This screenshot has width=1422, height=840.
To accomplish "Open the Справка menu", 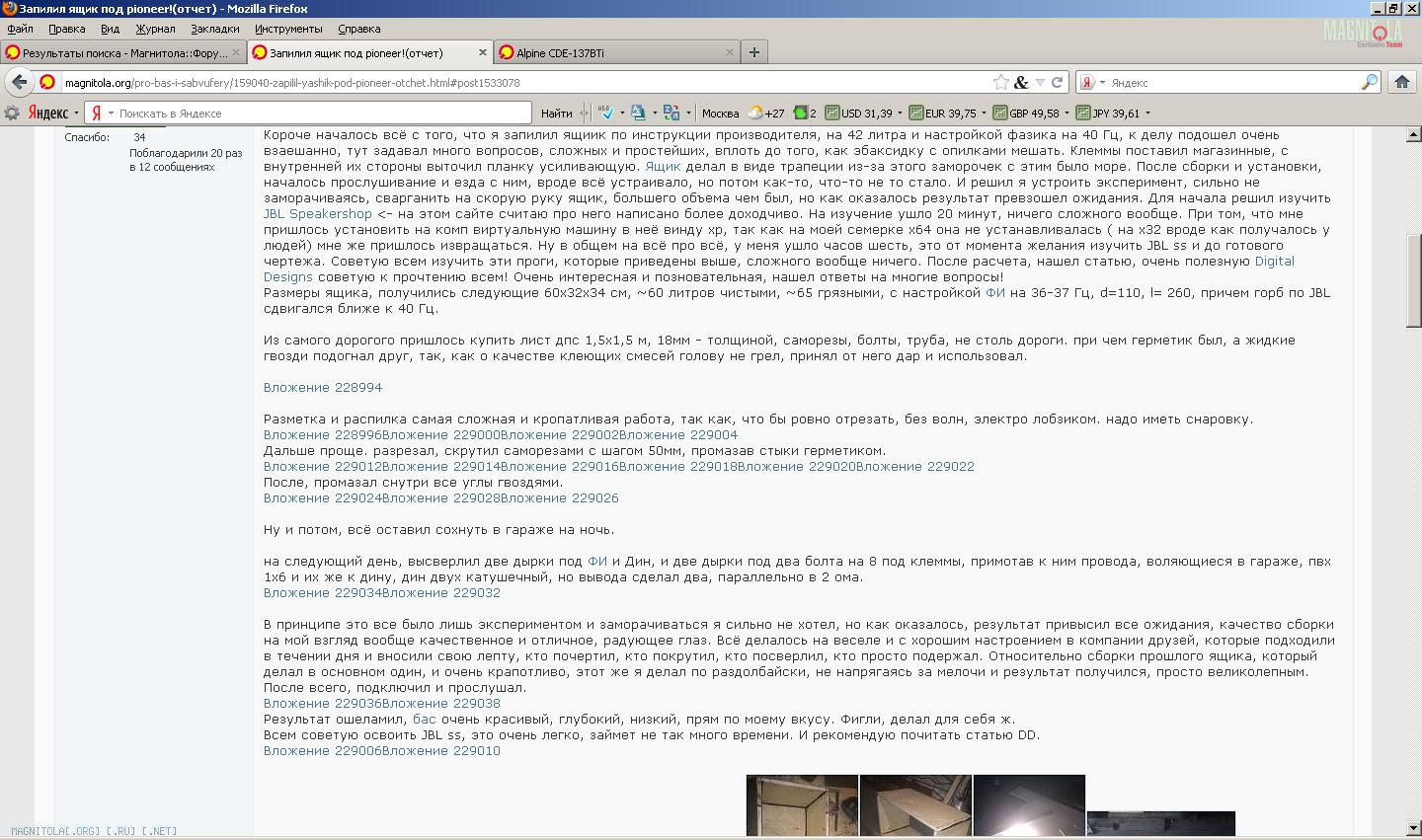I will tap(359, 29).
